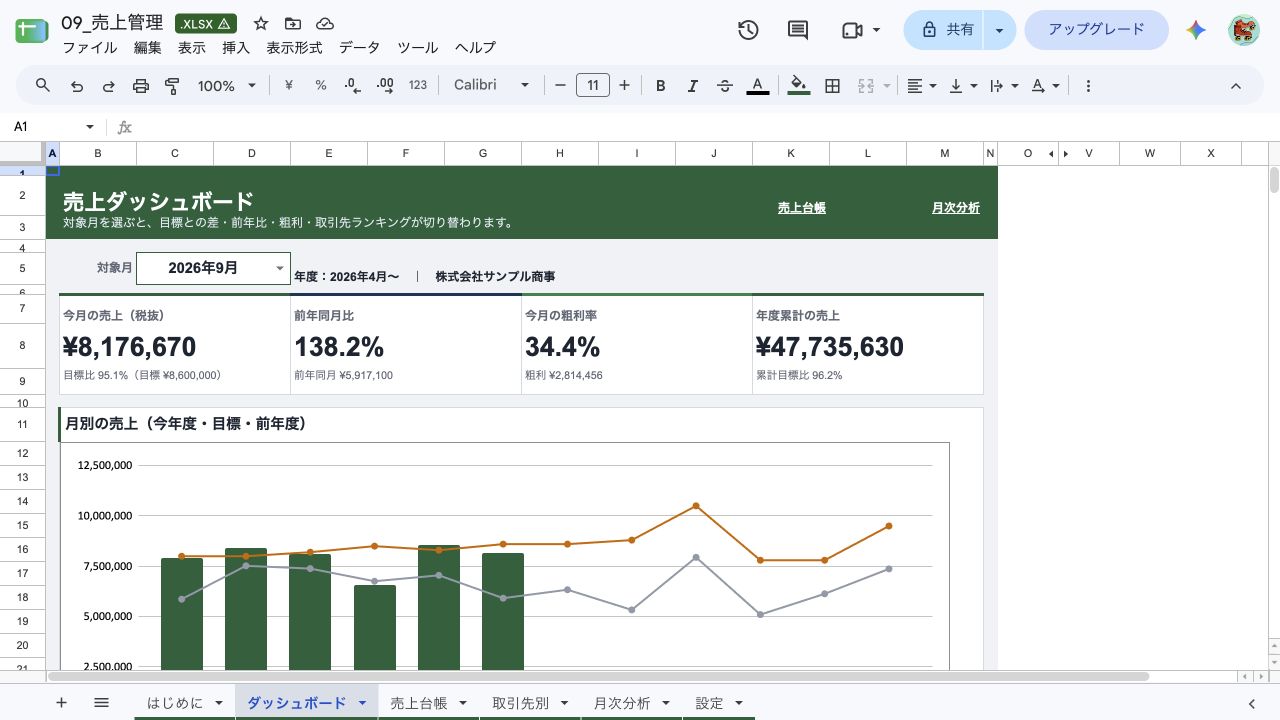
Task: Switch to the 月次分析 sheet tab
Action: pos(631,703)
